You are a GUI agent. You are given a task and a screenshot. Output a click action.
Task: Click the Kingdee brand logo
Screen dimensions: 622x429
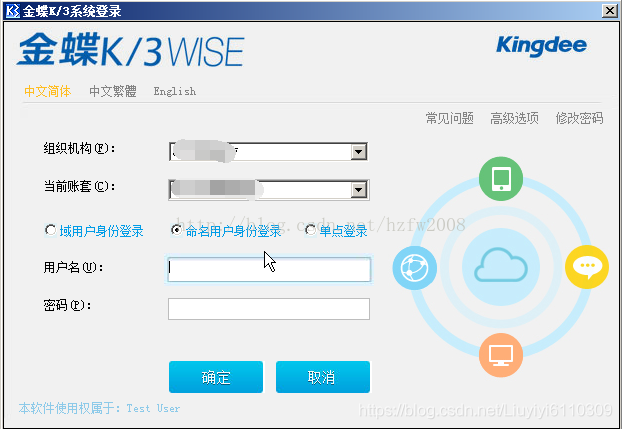pos(541,46)
